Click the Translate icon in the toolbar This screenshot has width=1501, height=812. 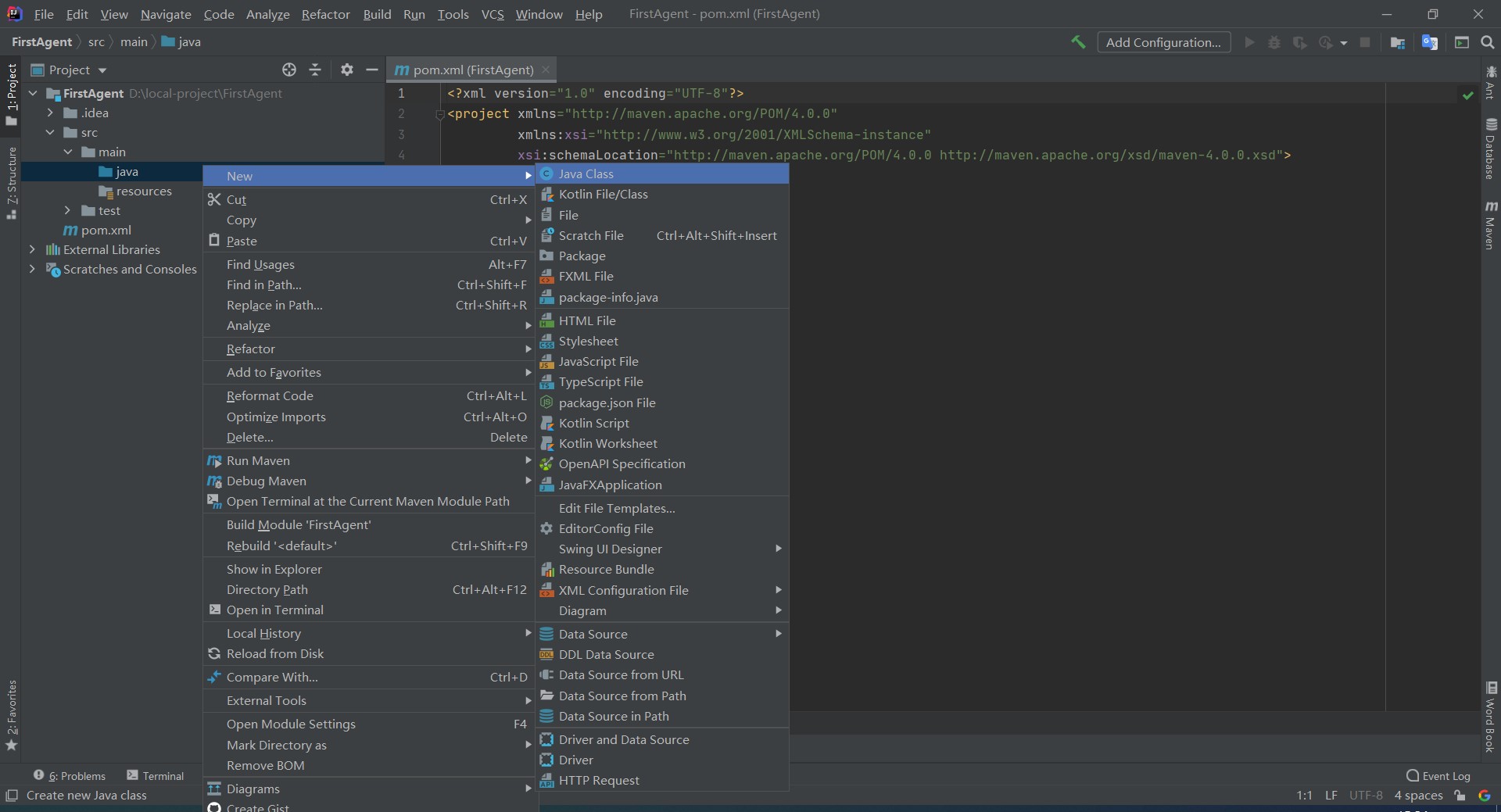pyautogui.click(x=1430, y=42)
